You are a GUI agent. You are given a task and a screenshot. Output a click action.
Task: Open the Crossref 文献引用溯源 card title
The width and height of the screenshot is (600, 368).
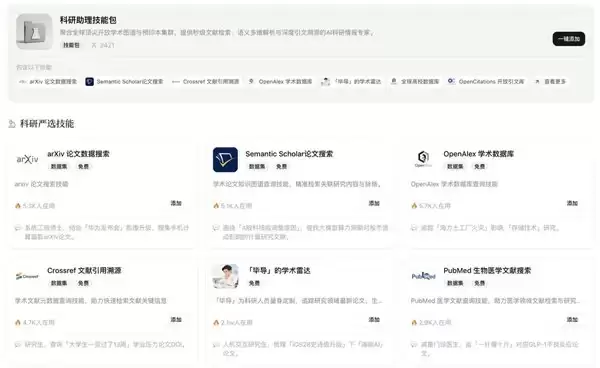84,270
